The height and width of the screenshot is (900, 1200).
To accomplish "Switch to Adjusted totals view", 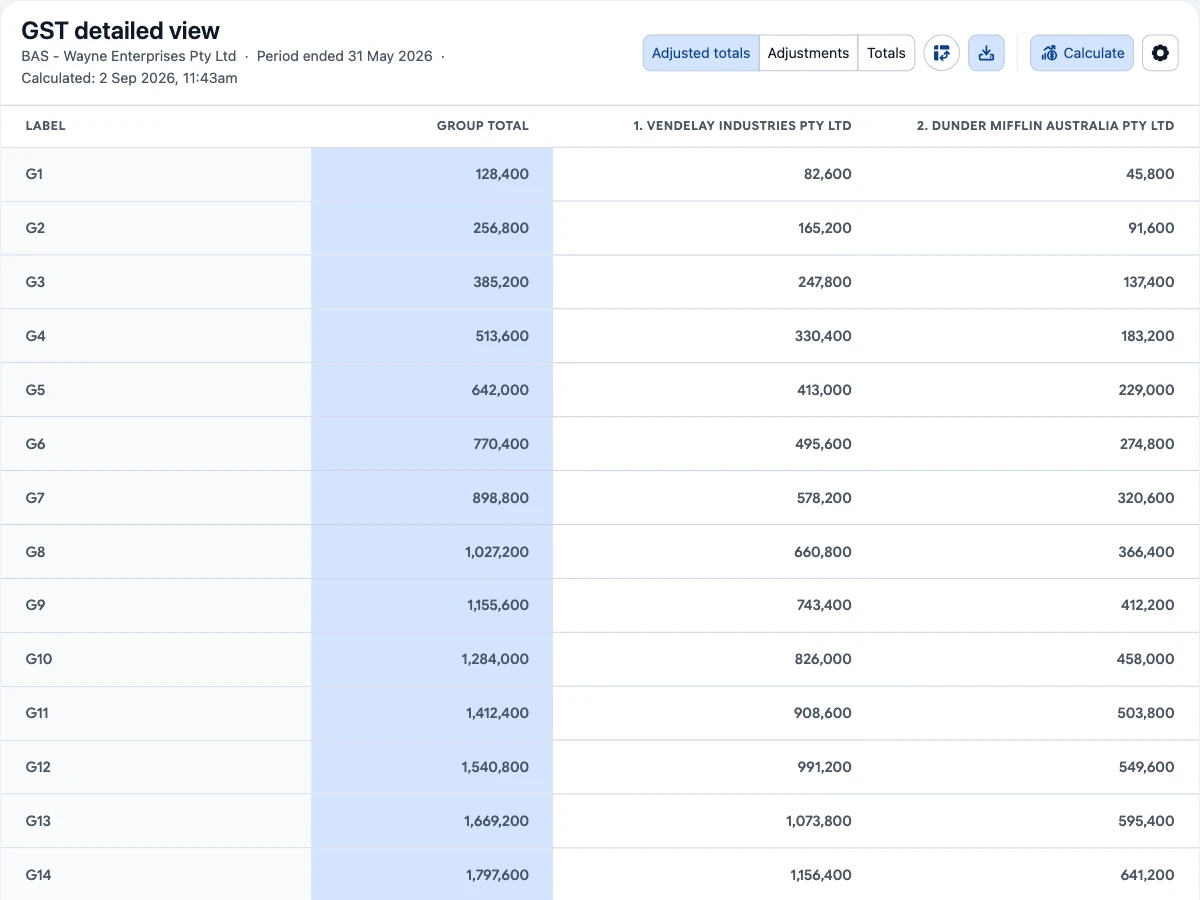I will pyautogui.click(x=701, y=53).
